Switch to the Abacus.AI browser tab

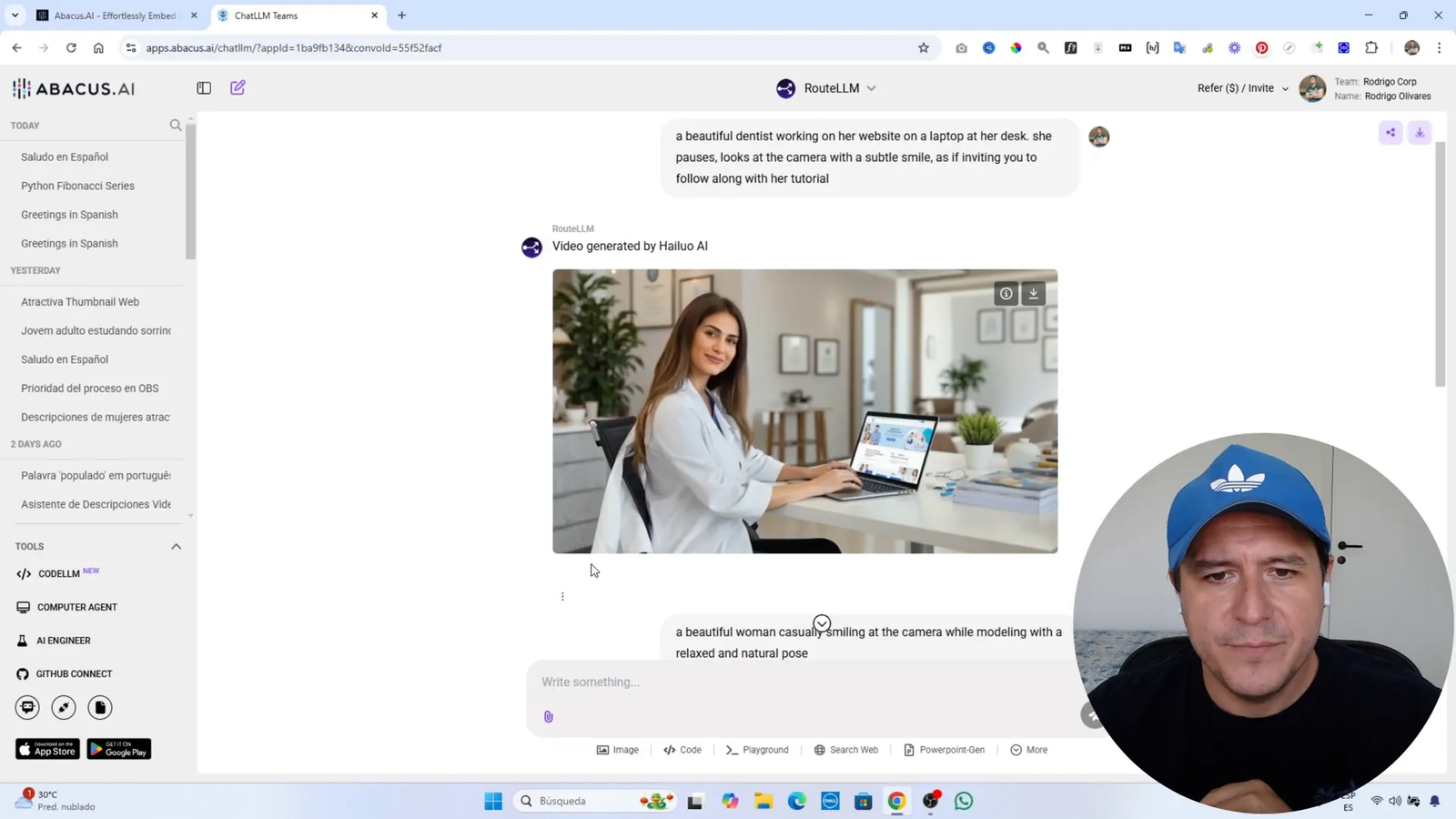114,15
